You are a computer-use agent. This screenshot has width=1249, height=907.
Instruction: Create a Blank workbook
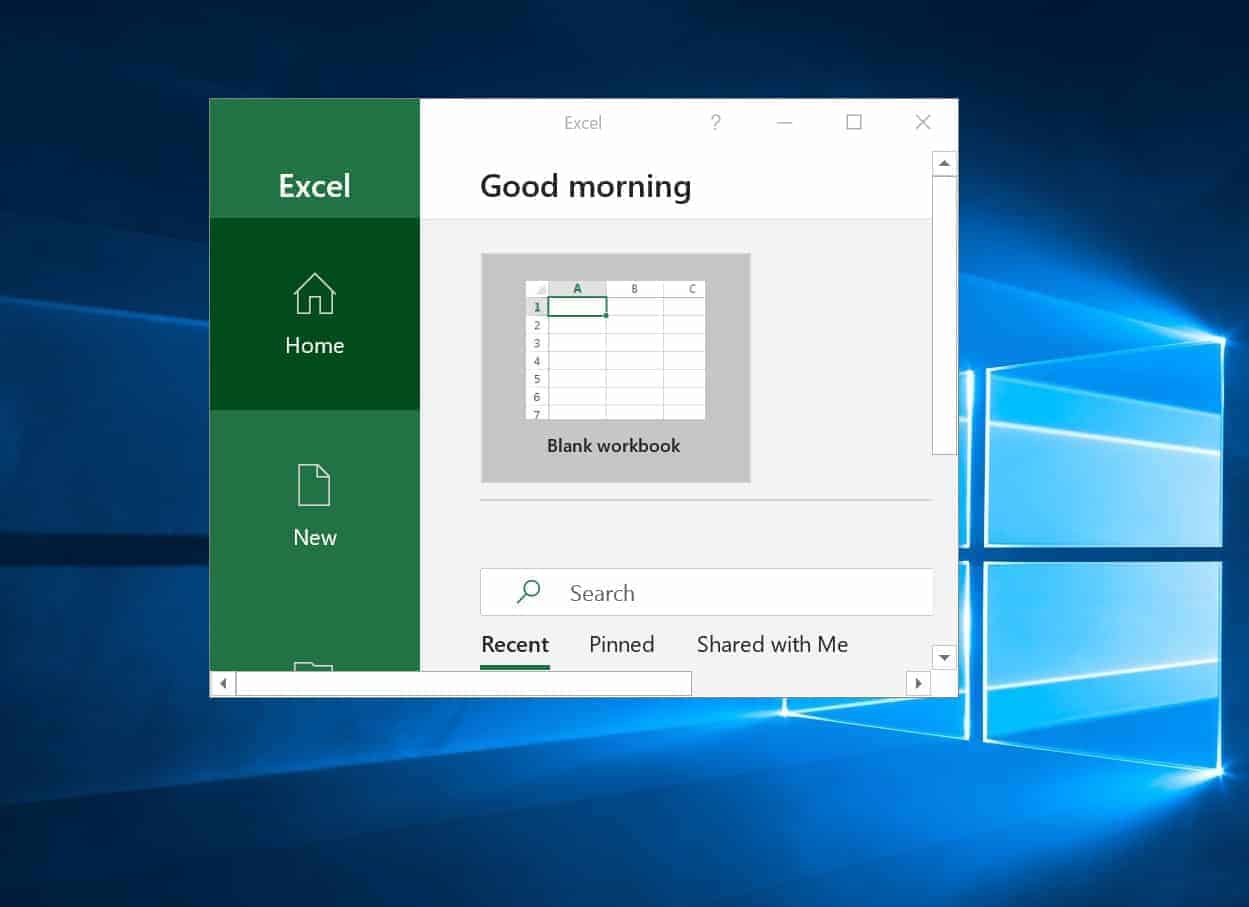(x=614, y=367)
